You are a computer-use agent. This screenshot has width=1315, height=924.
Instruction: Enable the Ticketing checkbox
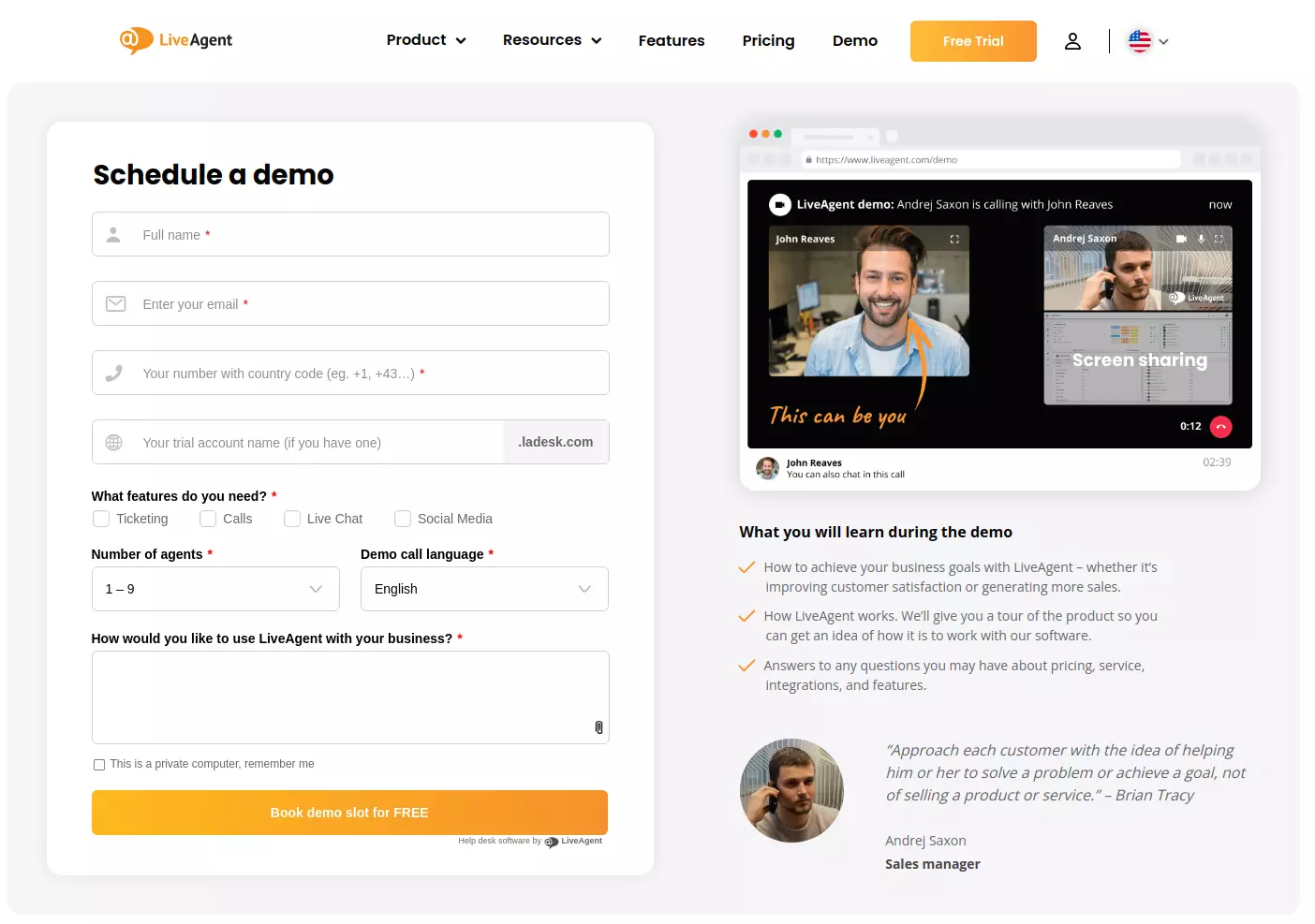tap(101, 518)
